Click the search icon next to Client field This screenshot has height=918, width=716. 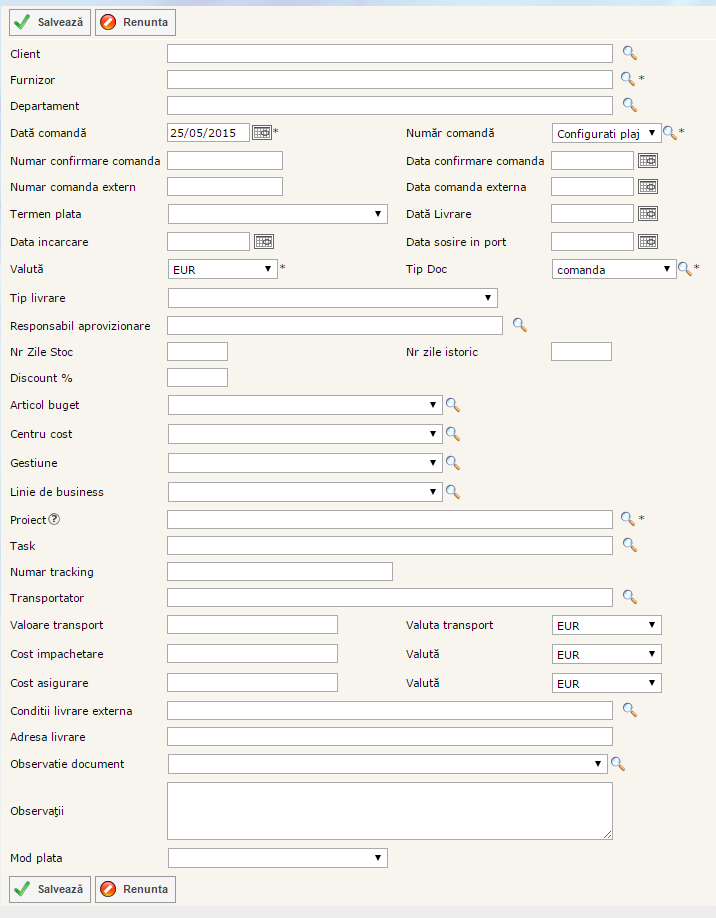pos(629,53)
